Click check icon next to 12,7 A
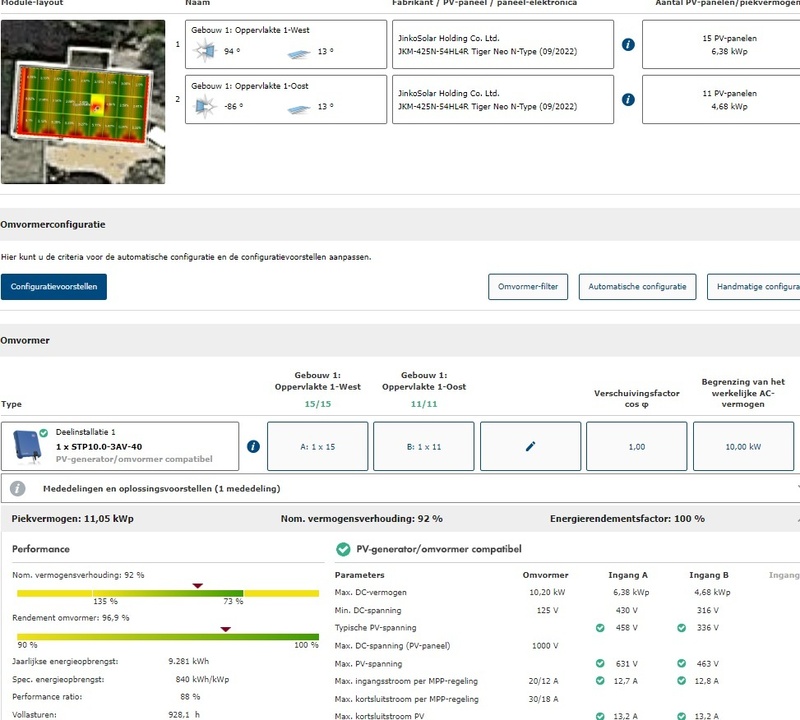This screenshot has width=800, height=720. 600,681
